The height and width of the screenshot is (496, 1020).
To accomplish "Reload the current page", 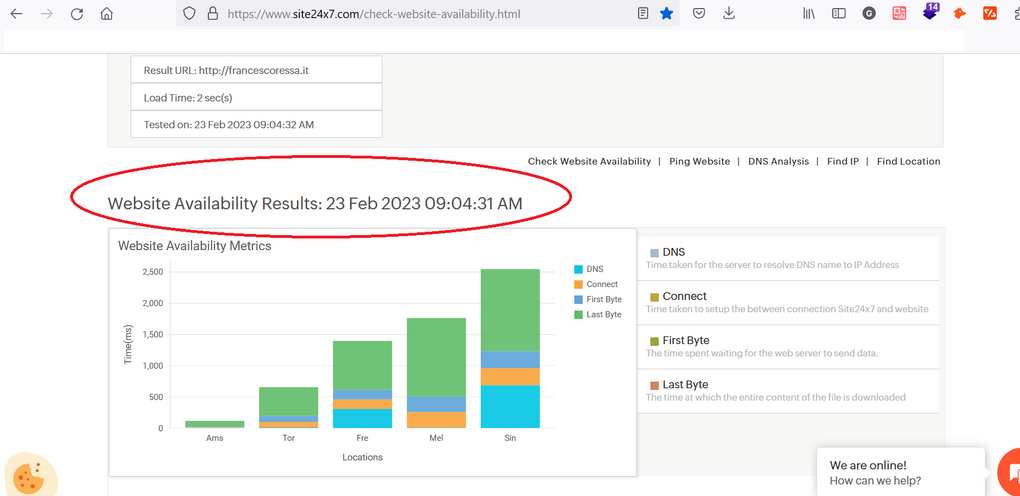I will [x=77, y=13].
